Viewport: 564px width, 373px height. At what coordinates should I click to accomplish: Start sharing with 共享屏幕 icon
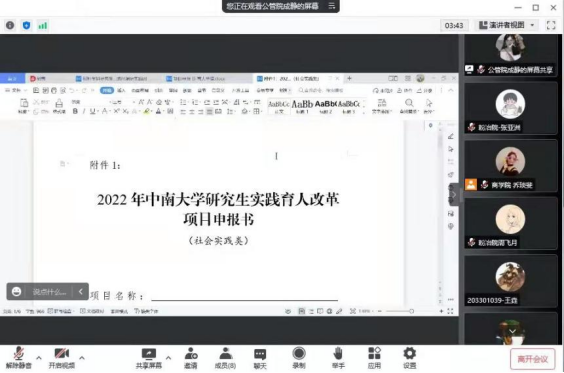pos(149,358)
